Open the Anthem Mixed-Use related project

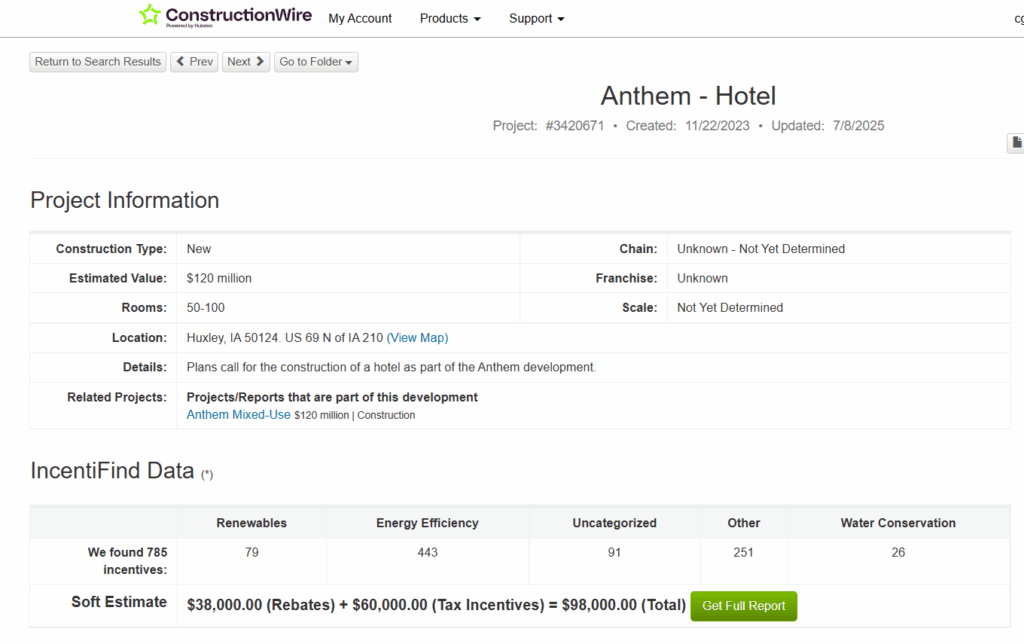tap(239, 414)
